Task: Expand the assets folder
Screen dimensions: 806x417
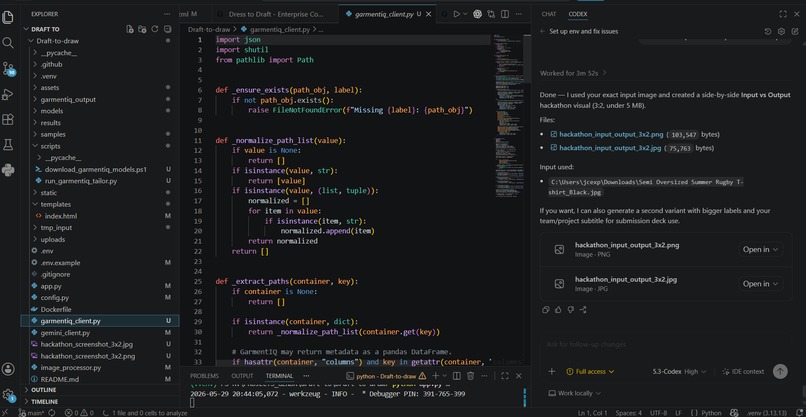Action: click(x=50, y=87)
